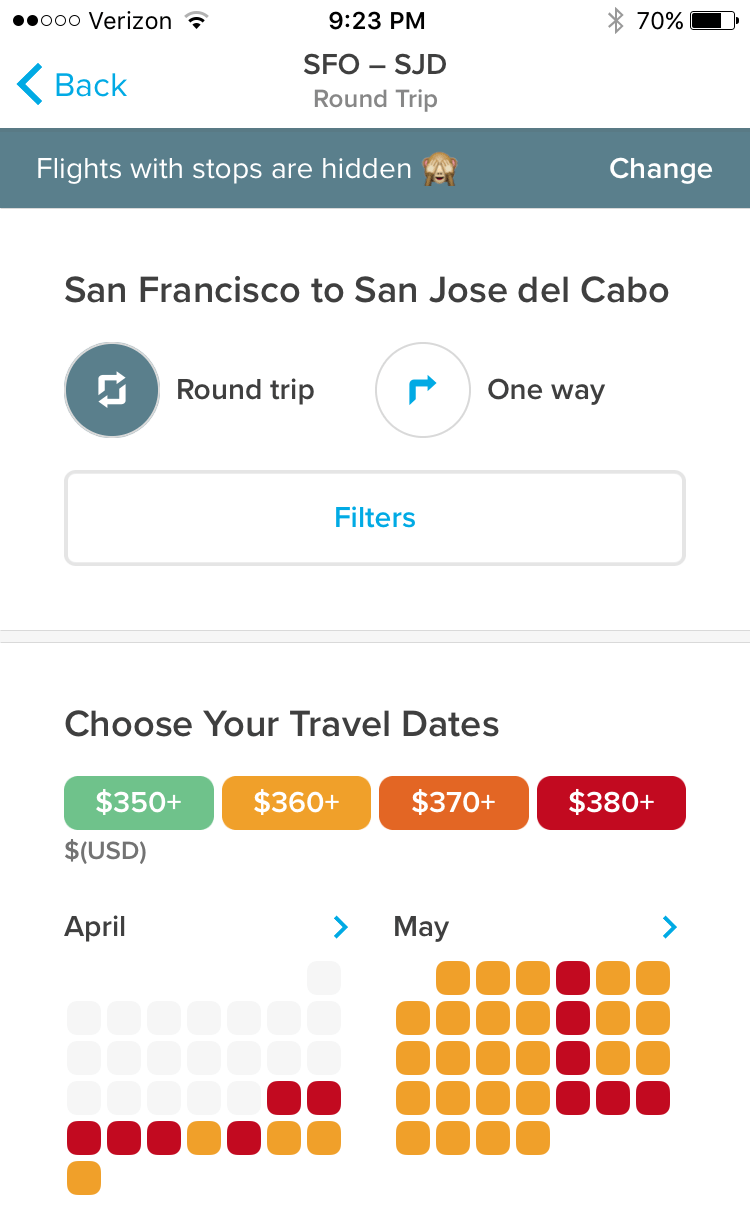Tap the Bluetooth status icon
This screenshot has width=750, height=1220.
tap(615, 20)
